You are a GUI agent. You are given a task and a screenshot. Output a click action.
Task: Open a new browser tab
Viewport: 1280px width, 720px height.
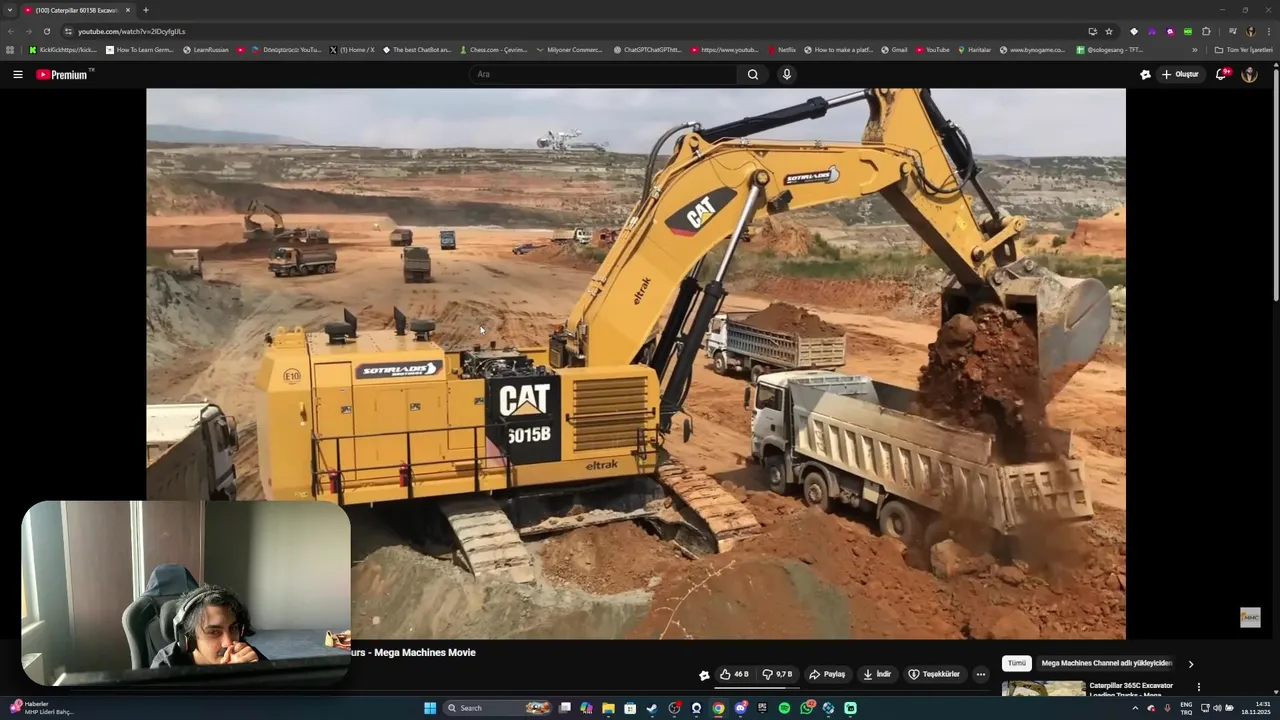pyautogui.click(x=145, y=10)
